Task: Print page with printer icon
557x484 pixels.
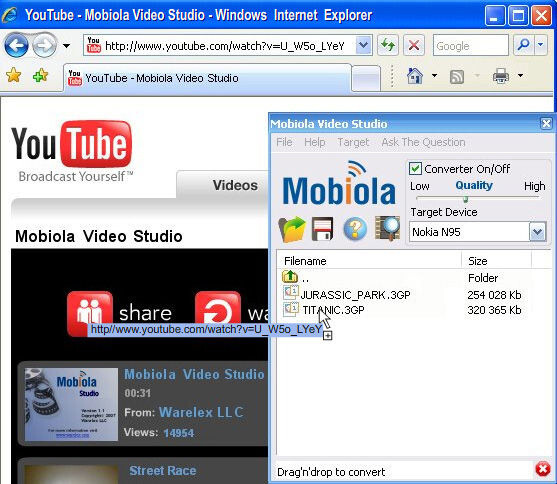Action: 501,76
